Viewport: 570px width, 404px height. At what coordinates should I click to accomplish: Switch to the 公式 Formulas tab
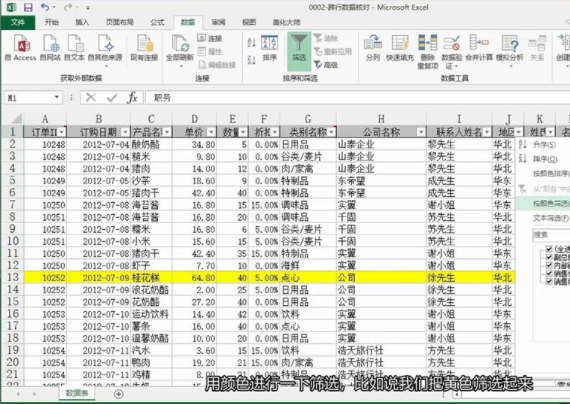(157, 22)
